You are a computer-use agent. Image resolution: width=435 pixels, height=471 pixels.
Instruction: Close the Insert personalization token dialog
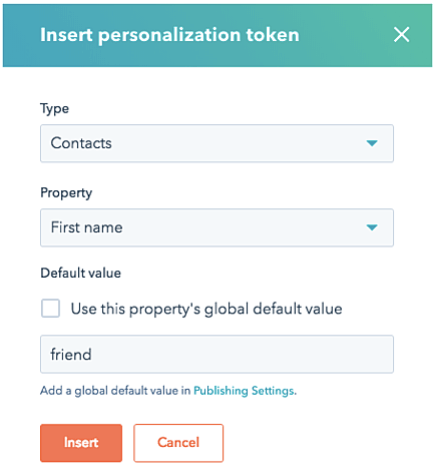coord(401,35)
